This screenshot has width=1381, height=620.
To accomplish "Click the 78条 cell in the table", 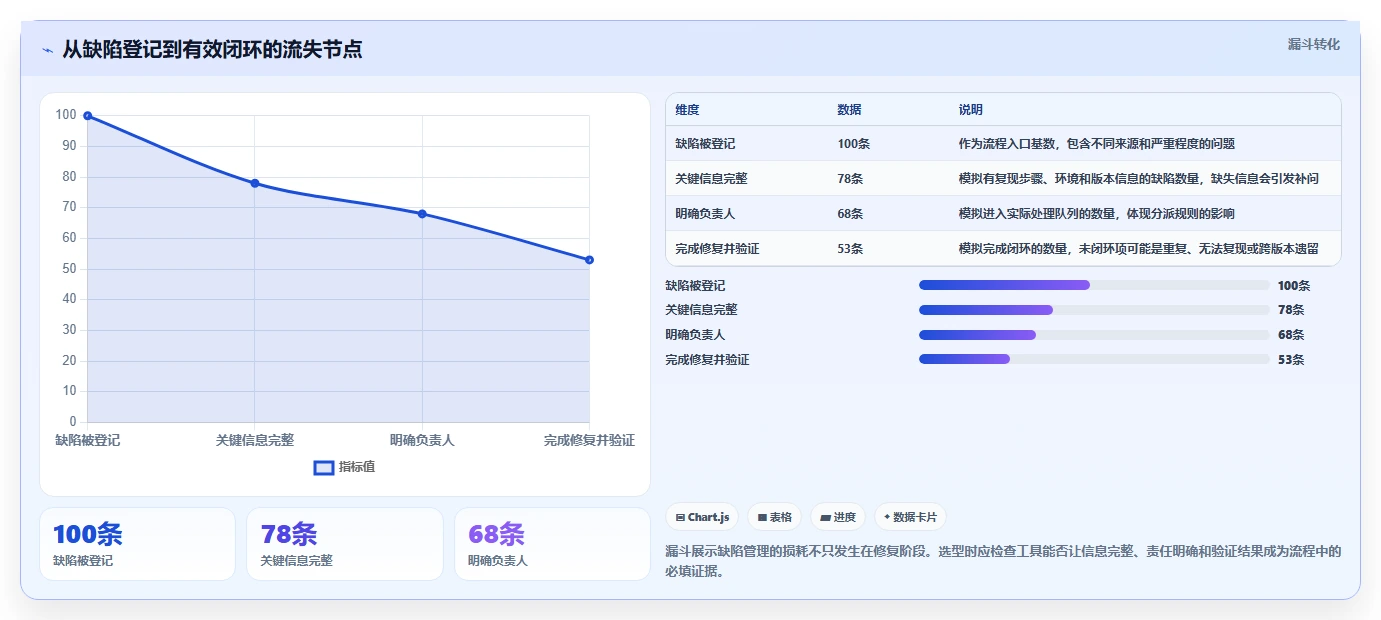I will click(x=850, y=179).
